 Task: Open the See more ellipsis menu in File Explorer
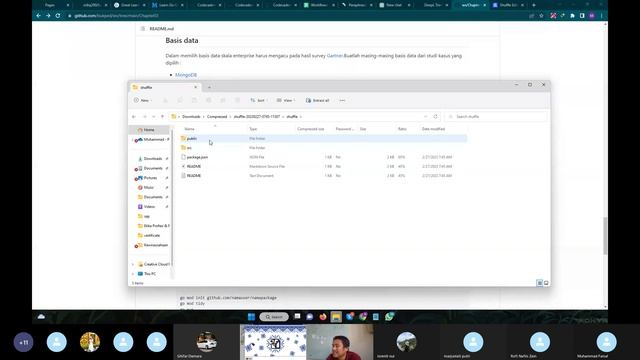pyautogui.click(x=342, y=100)
